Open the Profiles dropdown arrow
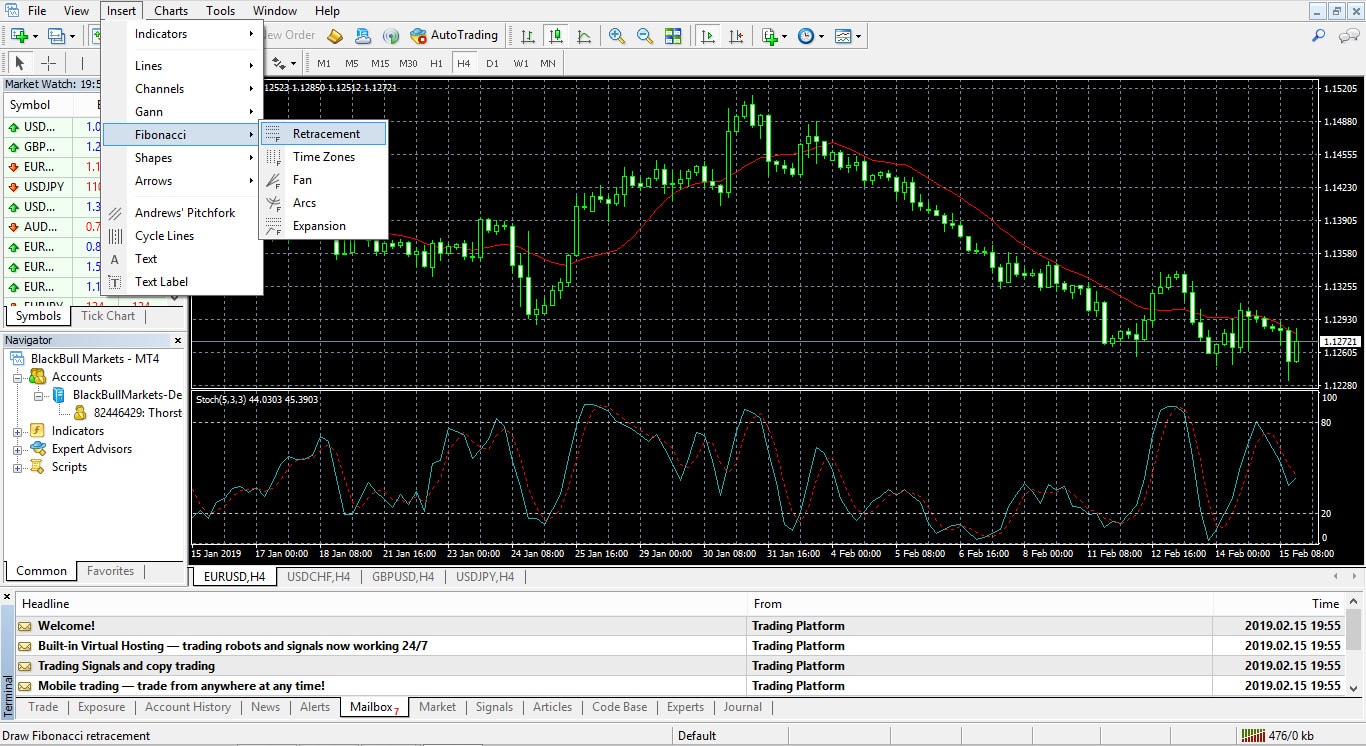This screenshot has height=746, width=1366. click(x=72, y=37)
